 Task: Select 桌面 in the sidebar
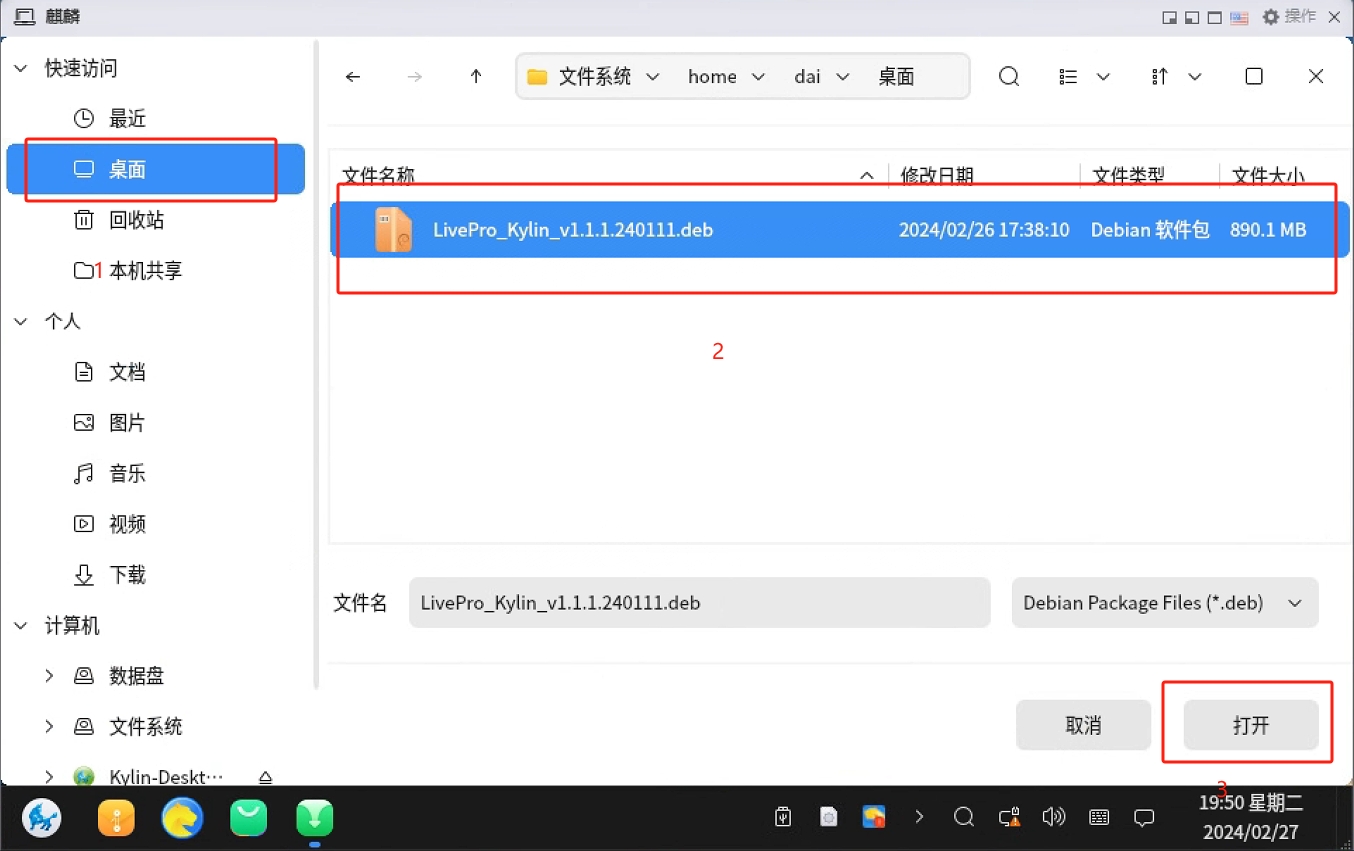pos(155,170)
